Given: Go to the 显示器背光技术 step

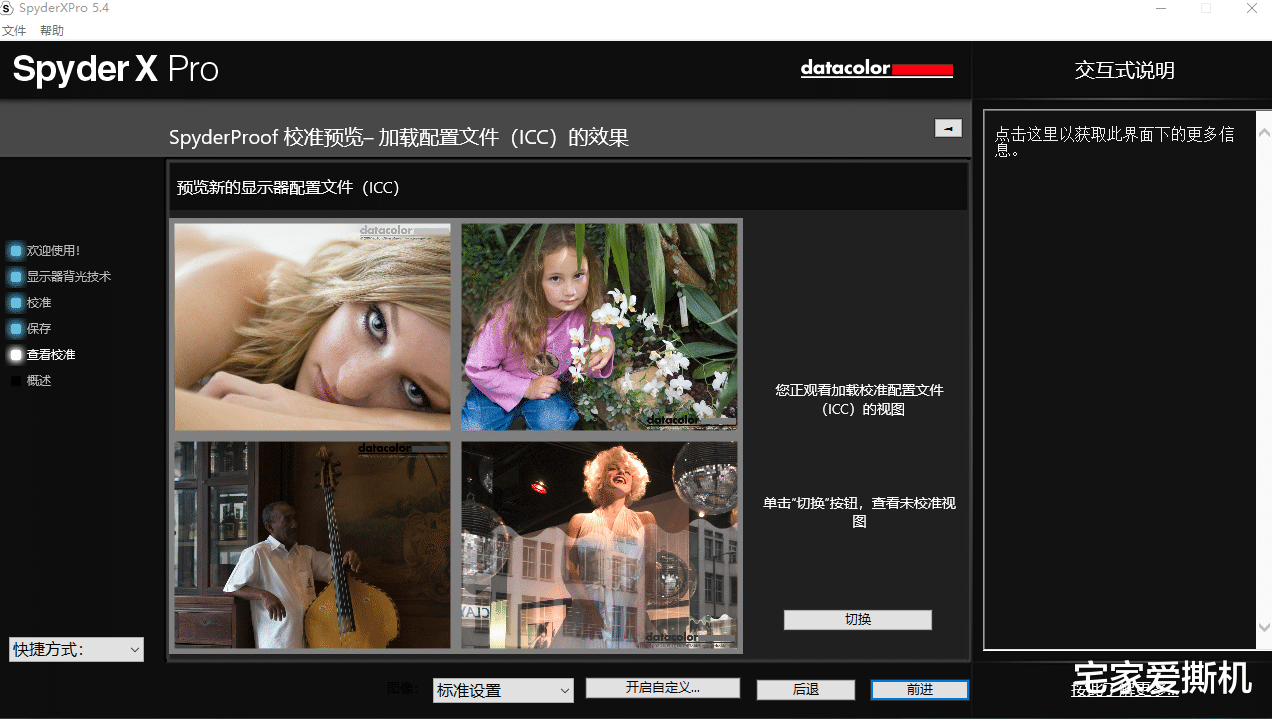Looking at the screenshot, I should coord(68,276).
